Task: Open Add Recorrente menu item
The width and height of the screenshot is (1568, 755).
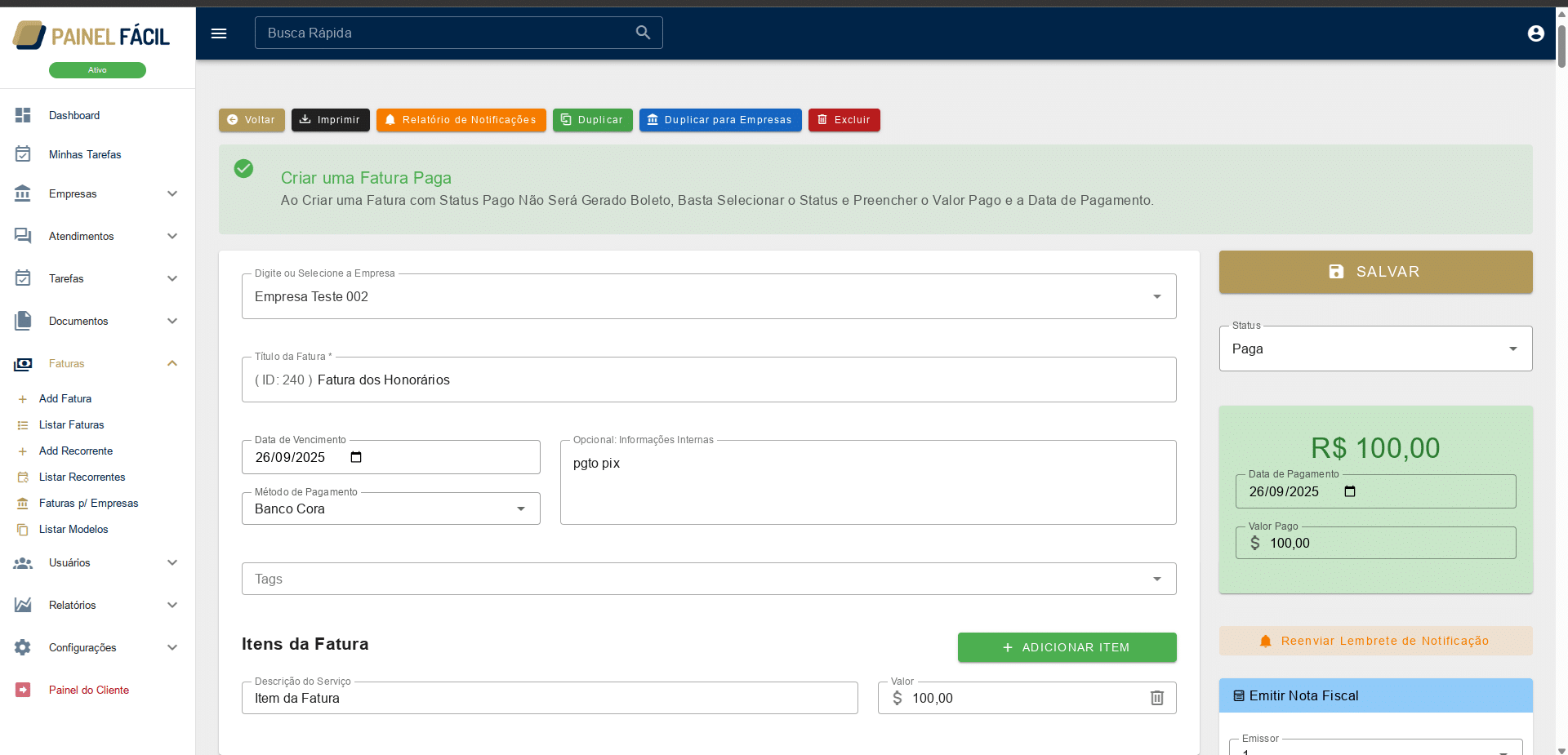Action: (x=75, y=451)
